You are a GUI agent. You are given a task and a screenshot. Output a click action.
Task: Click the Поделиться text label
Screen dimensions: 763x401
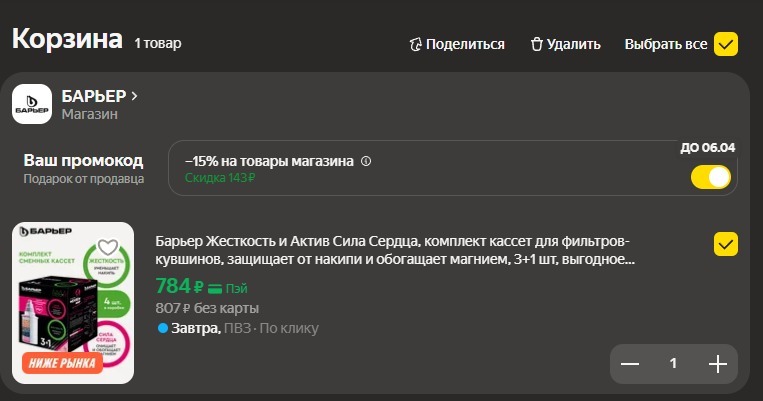pyautogui.click(x=465, y=44)
